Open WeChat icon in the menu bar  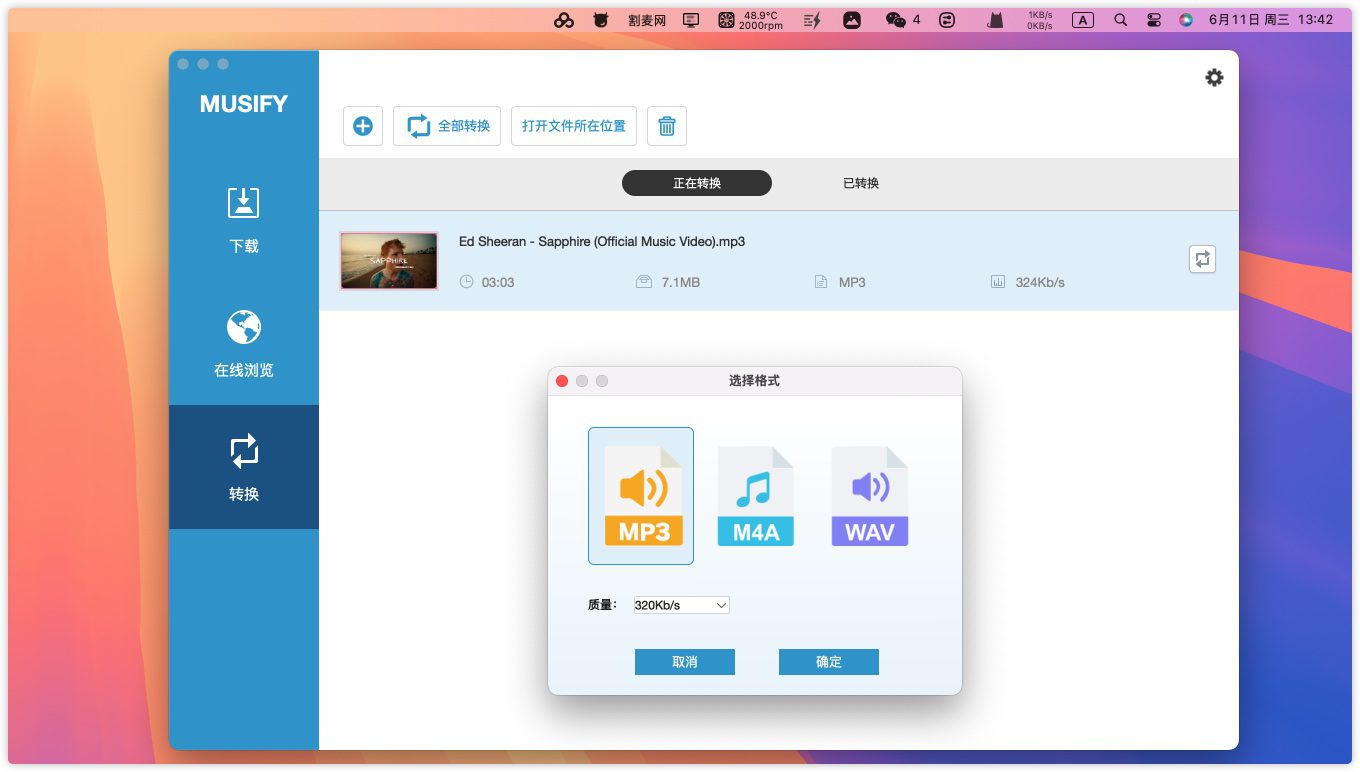tap(896, 19)
